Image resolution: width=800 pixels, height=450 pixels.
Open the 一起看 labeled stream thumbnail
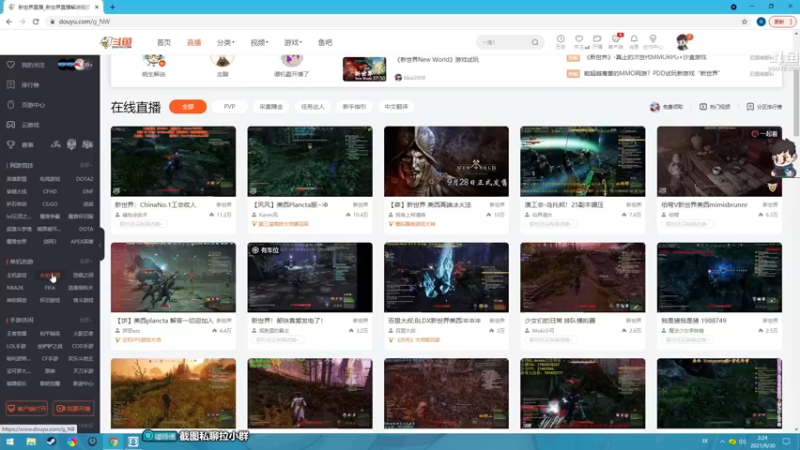pos(719,161)
